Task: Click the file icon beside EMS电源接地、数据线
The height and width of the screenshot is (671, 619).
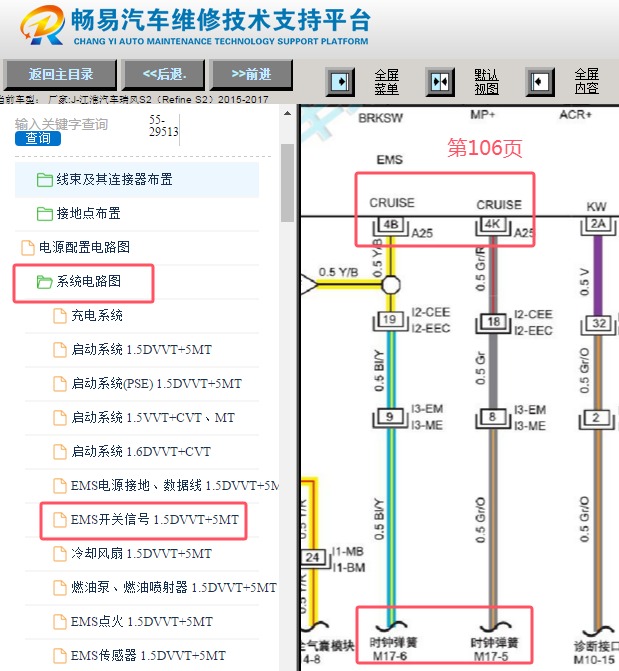Action: pos(60,486)
